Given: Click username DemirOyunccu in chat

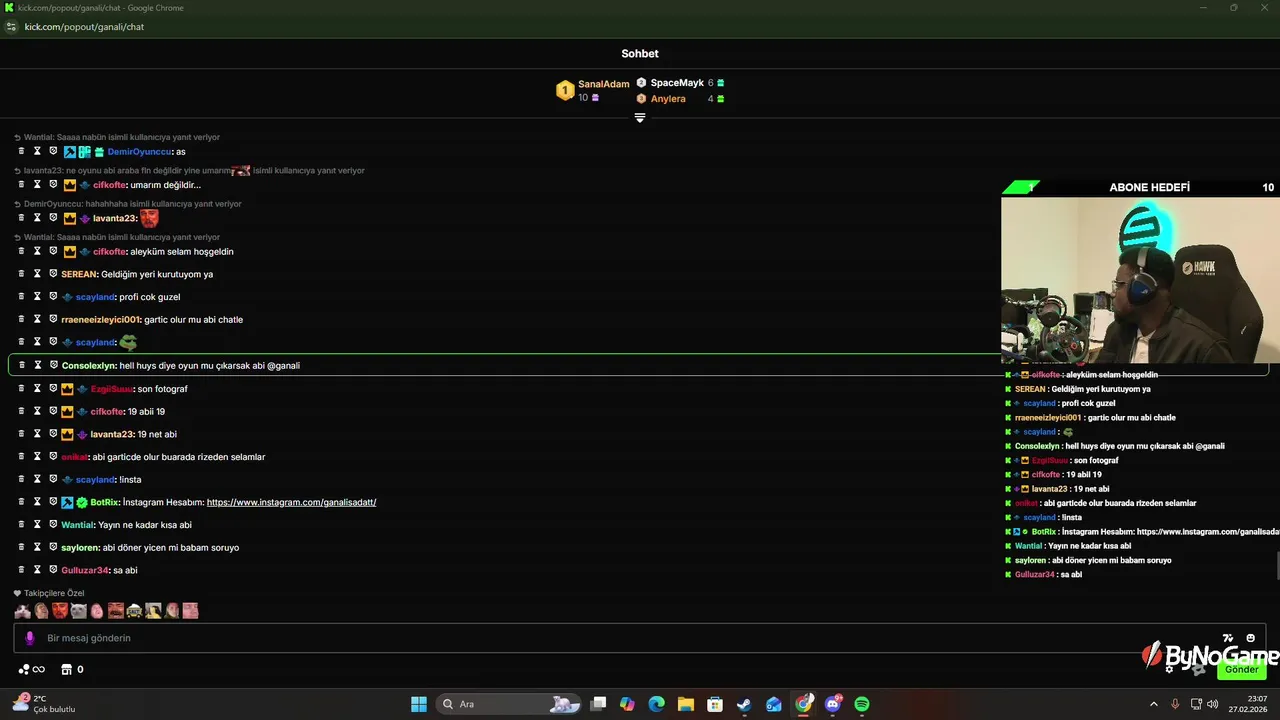Looking at the screenshot, I should (139, 152).
